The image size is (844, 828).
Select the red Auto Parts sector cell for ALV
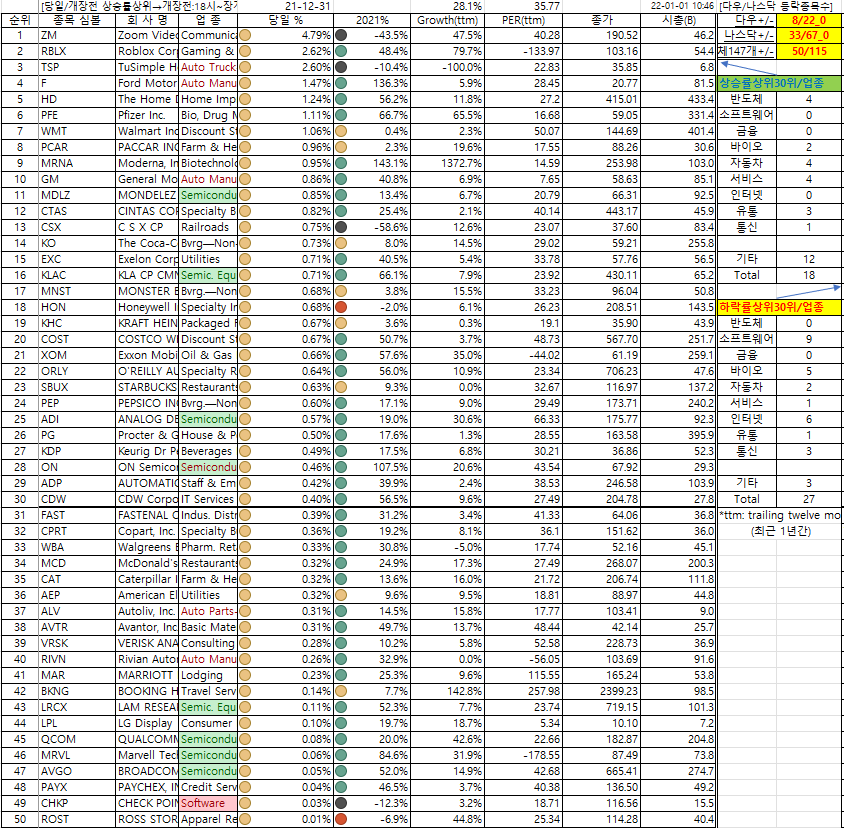[x=208, y=612]
